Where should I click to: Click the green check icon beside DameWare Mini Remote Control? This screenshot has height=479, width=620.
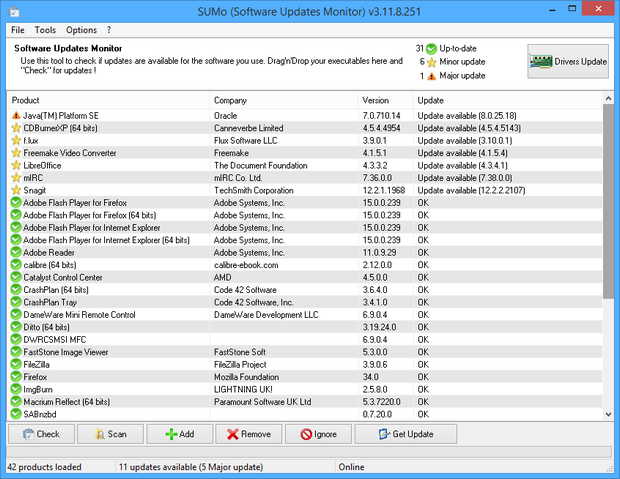[16, 314]
